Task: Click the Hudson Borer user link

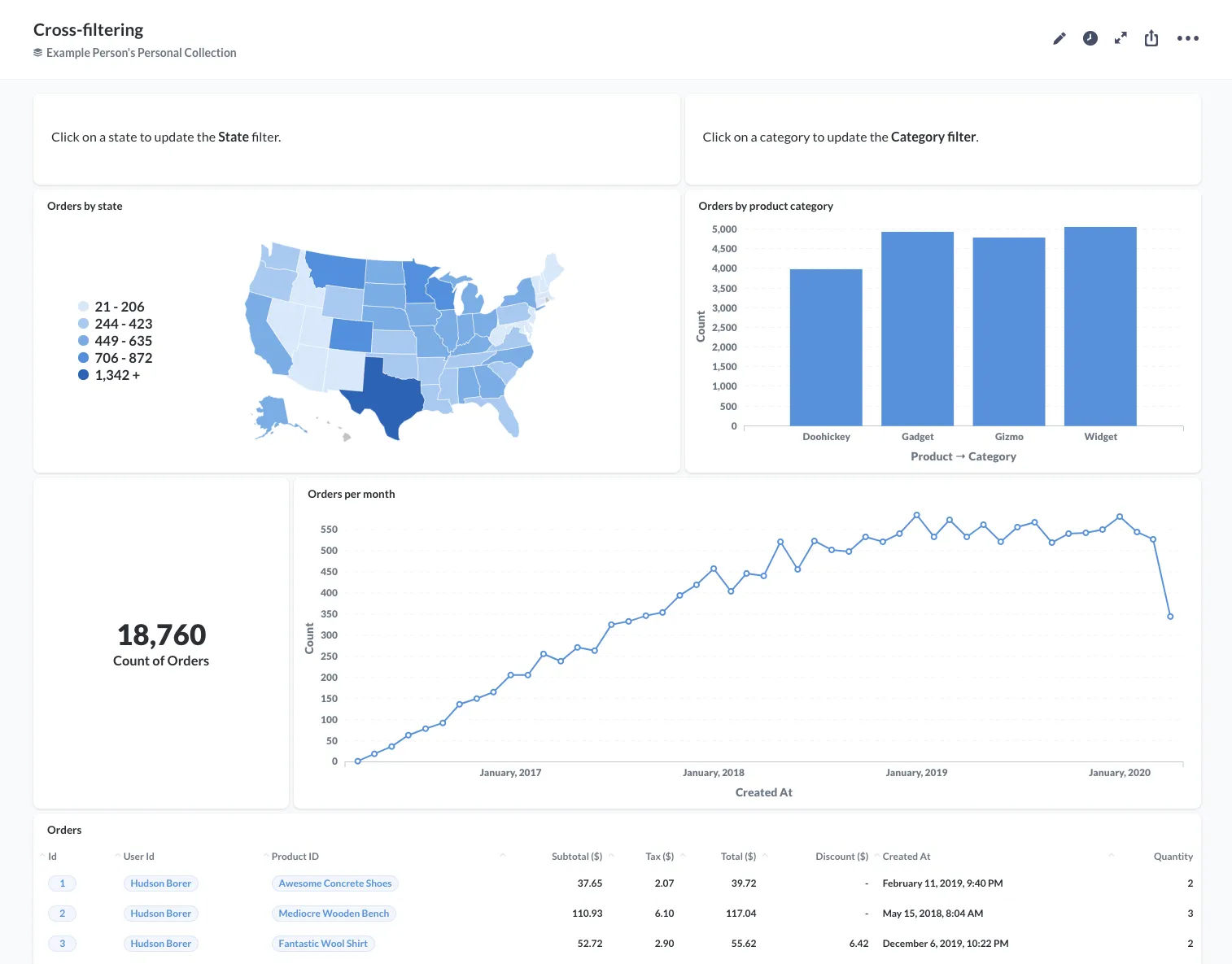Action: pos(160,883)
